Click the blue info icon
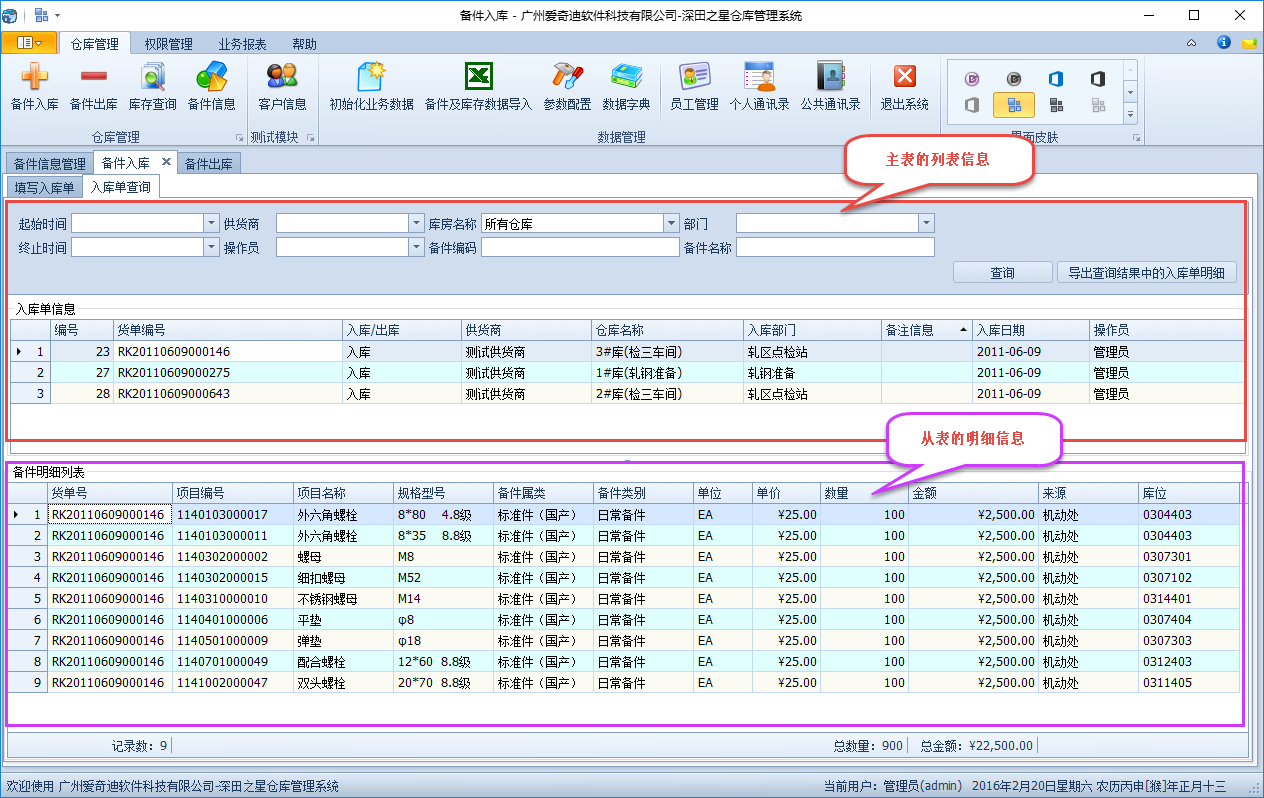This screenshot has width=1264, height=798. click(x=1223, y=43)
